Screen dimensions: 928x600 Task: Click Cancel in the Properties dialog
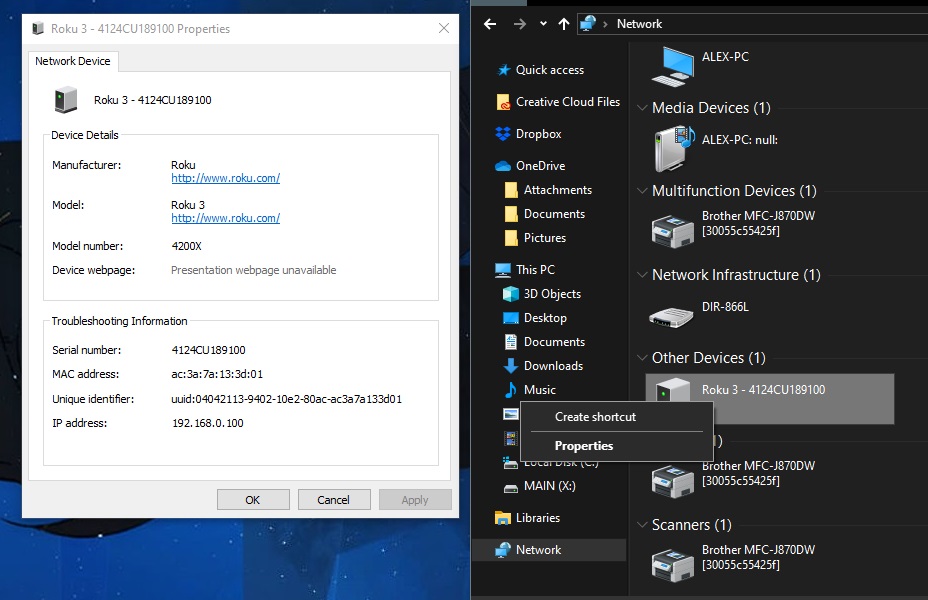click(x=334, y=500)
